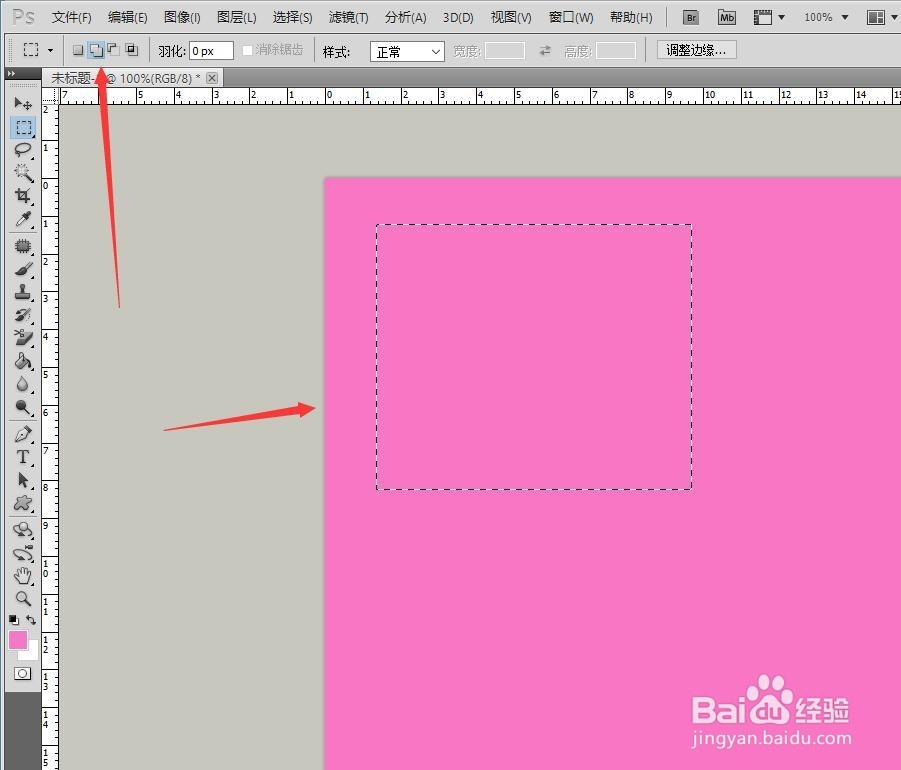Image resolution: width=901 pixels, height=770 pixels.
Task: Open the 滤镜(T) menu
Action: 348,17
